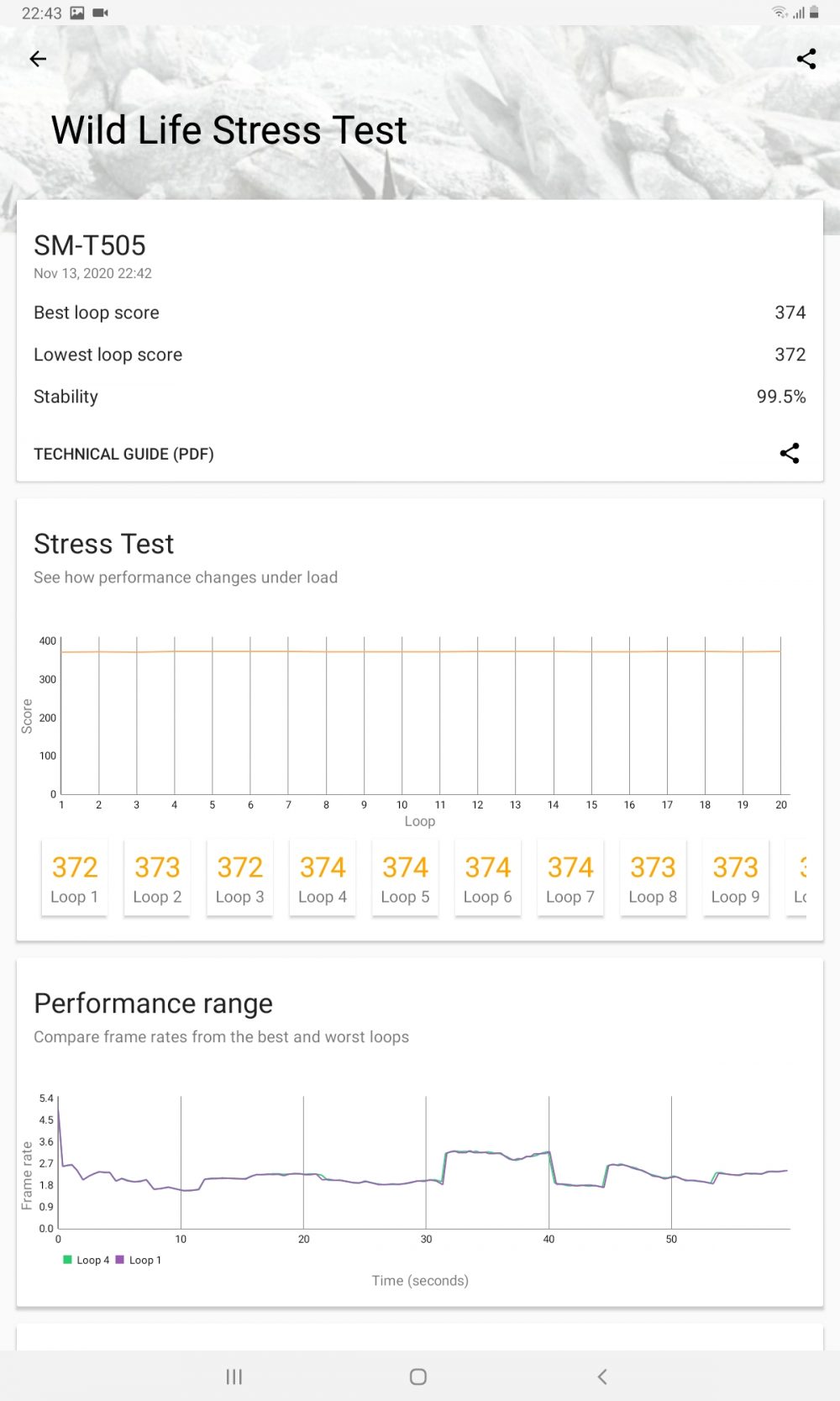Screen dimensions: 840x1401
Task: Tap the Loop 9 score card
Action: pos(736,877)
